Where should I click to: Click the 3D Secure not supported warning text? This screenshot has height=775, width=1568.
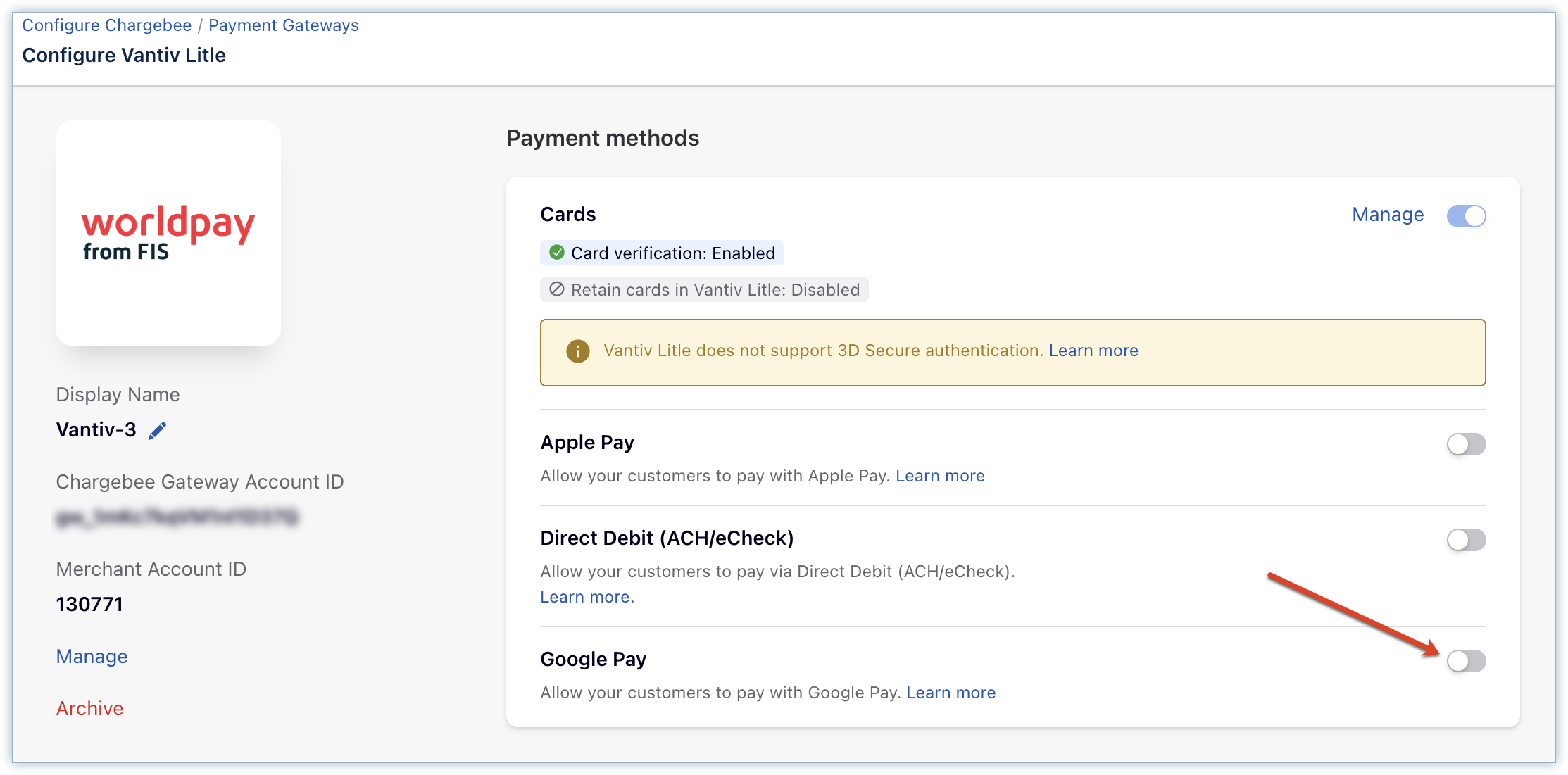click(x=823, y=351)
